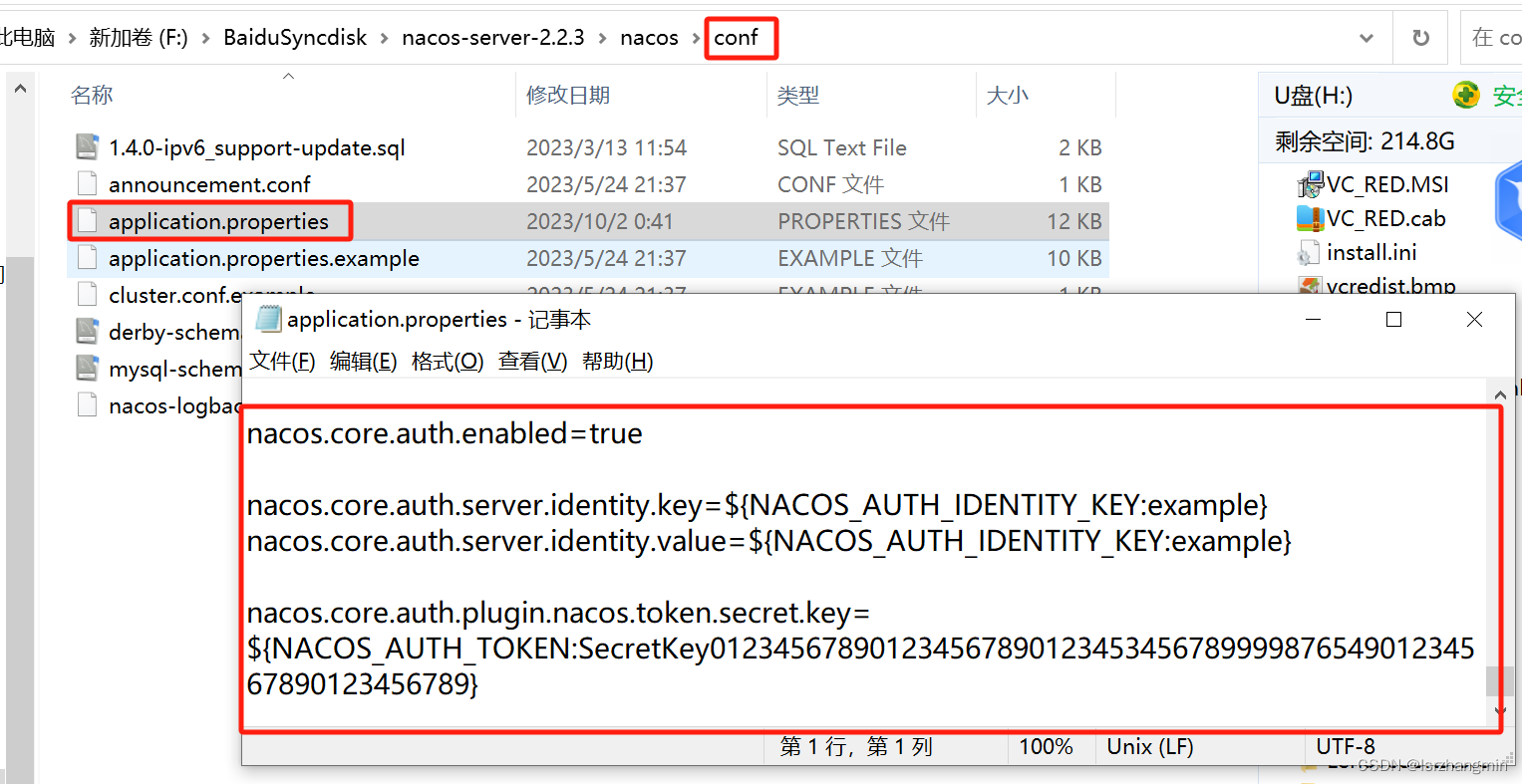Navigate to the conf breadcrumb item

pyautogui.click(x=742, y=37)
